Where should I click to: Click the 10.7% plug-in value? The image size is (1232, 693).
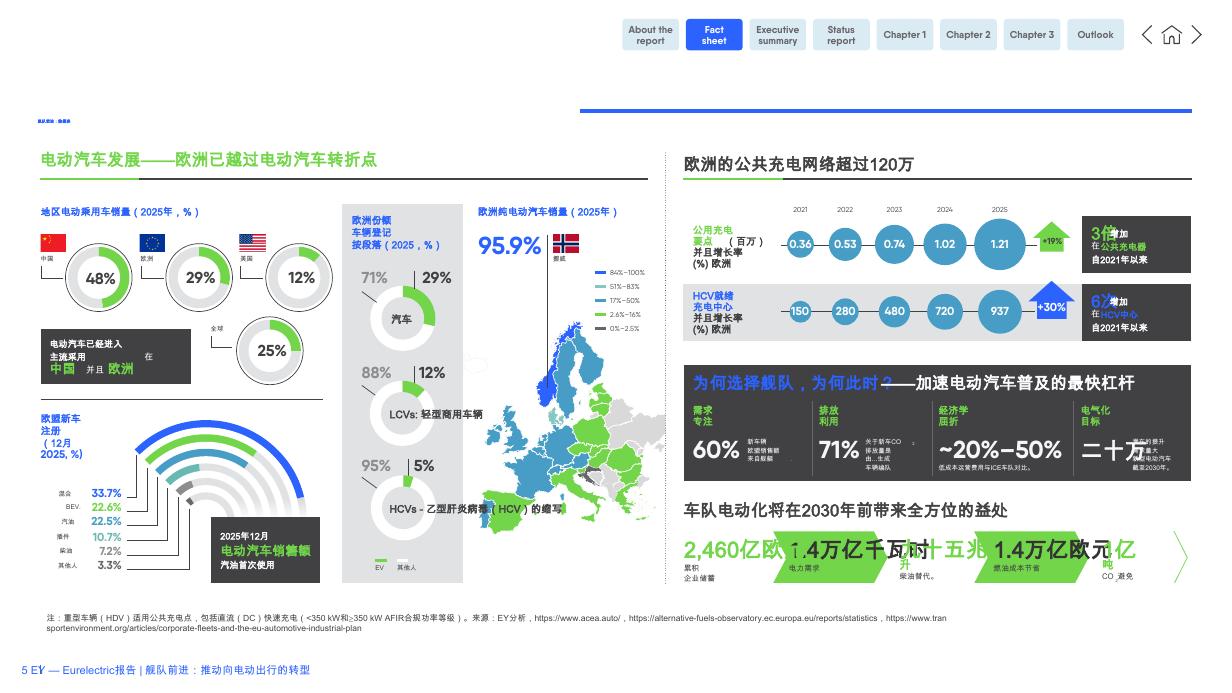(106, 536)
